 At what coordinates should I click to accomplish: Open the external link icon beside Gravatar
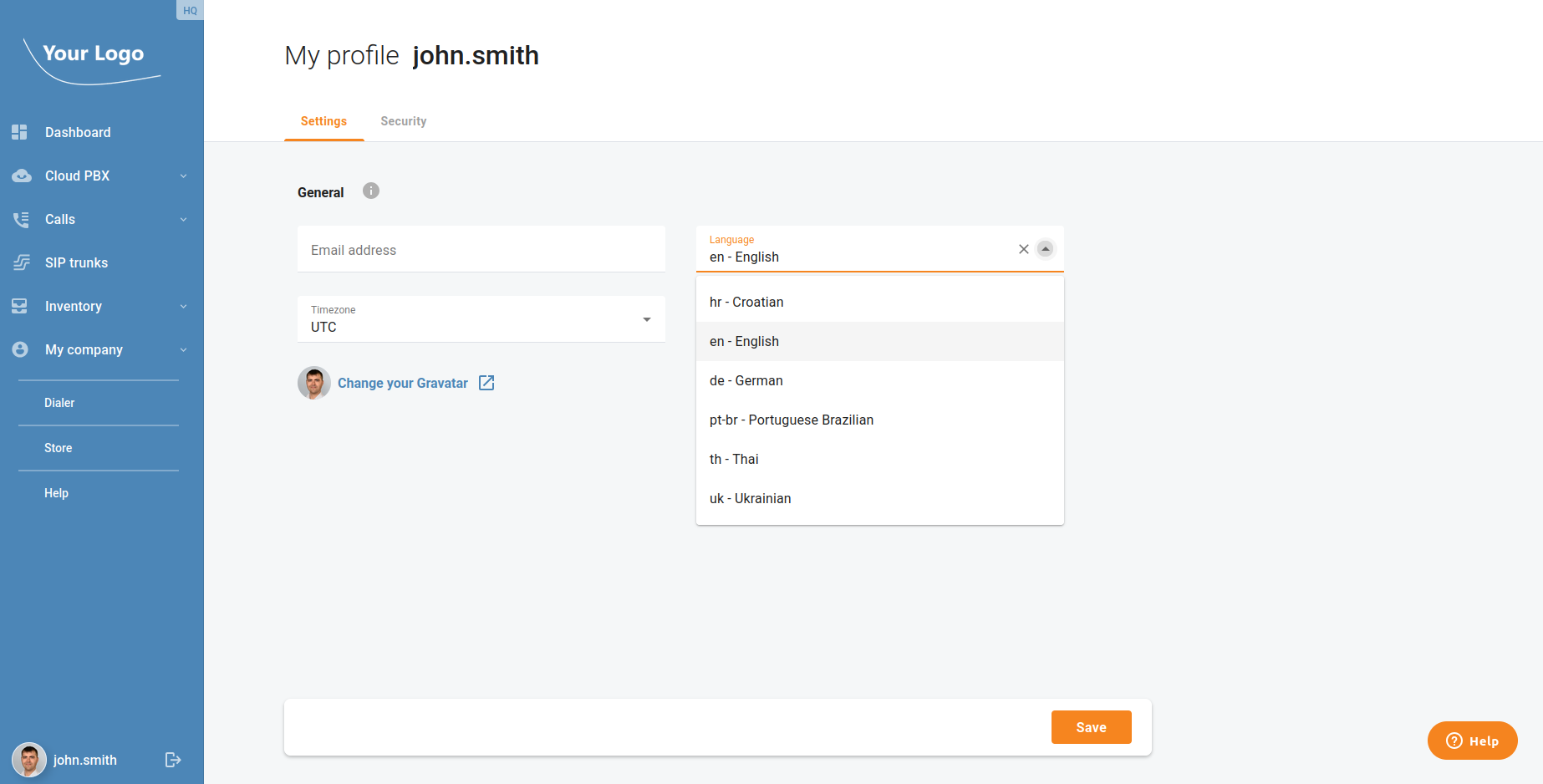[486, 383]
